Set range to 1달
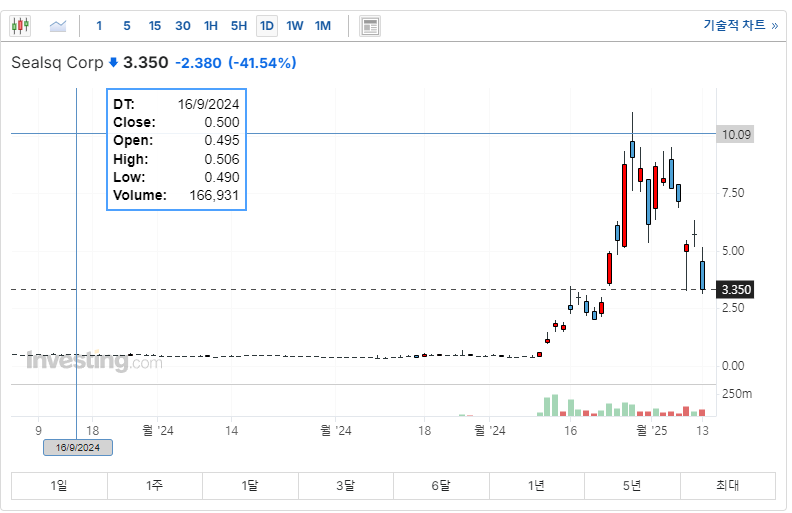The height and width of the screenshot is (513, 792). coord(250,486)
